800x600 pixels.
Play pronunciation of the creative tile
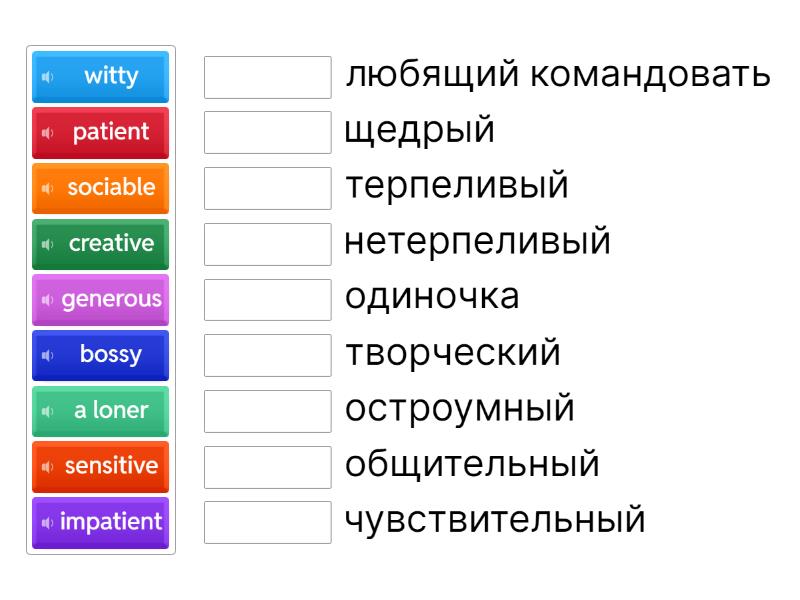47,244
